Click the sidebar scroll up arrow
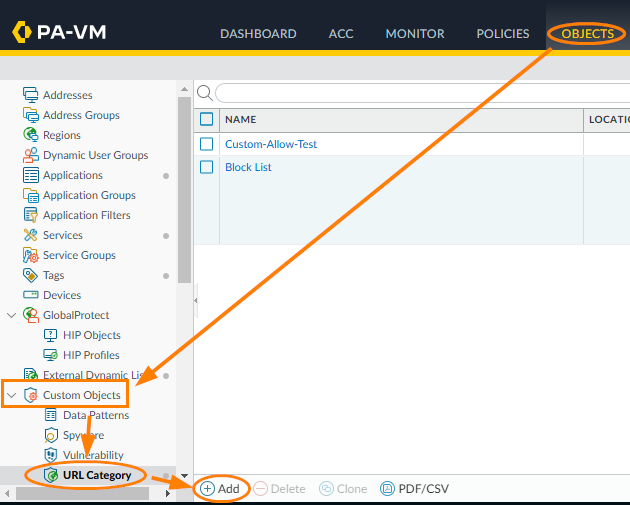 [x=184, y=89]
